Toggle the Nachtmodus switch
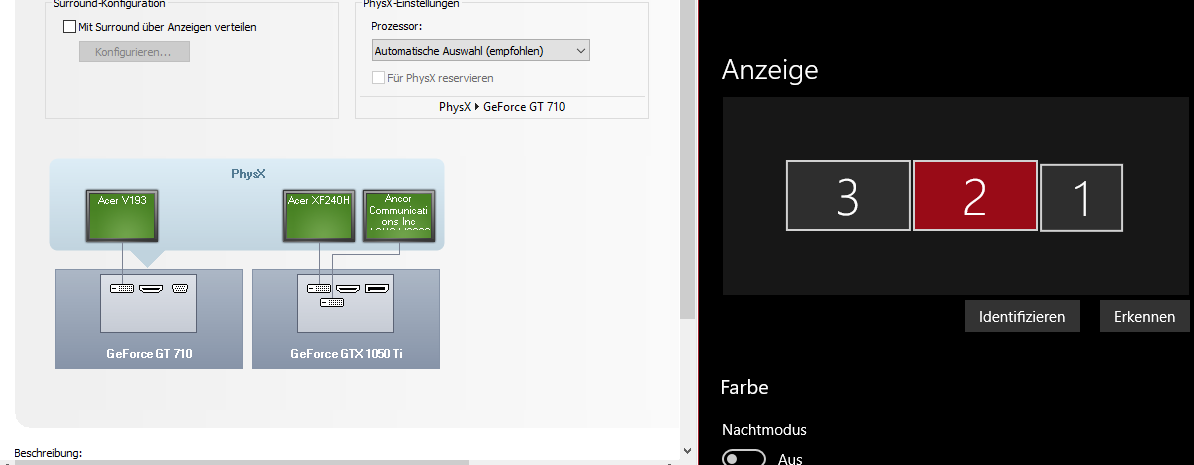The width and height of the screenshot is (1194, 465). [743, 458]
